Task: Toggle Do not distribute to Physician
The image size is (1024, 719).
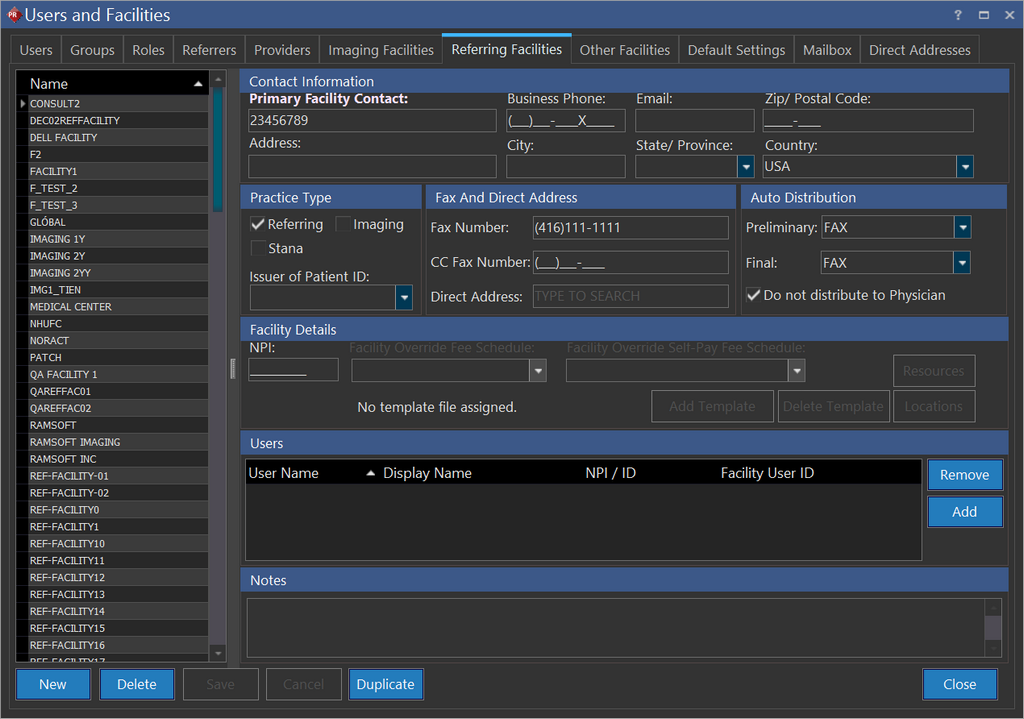Action: (754, 295)
